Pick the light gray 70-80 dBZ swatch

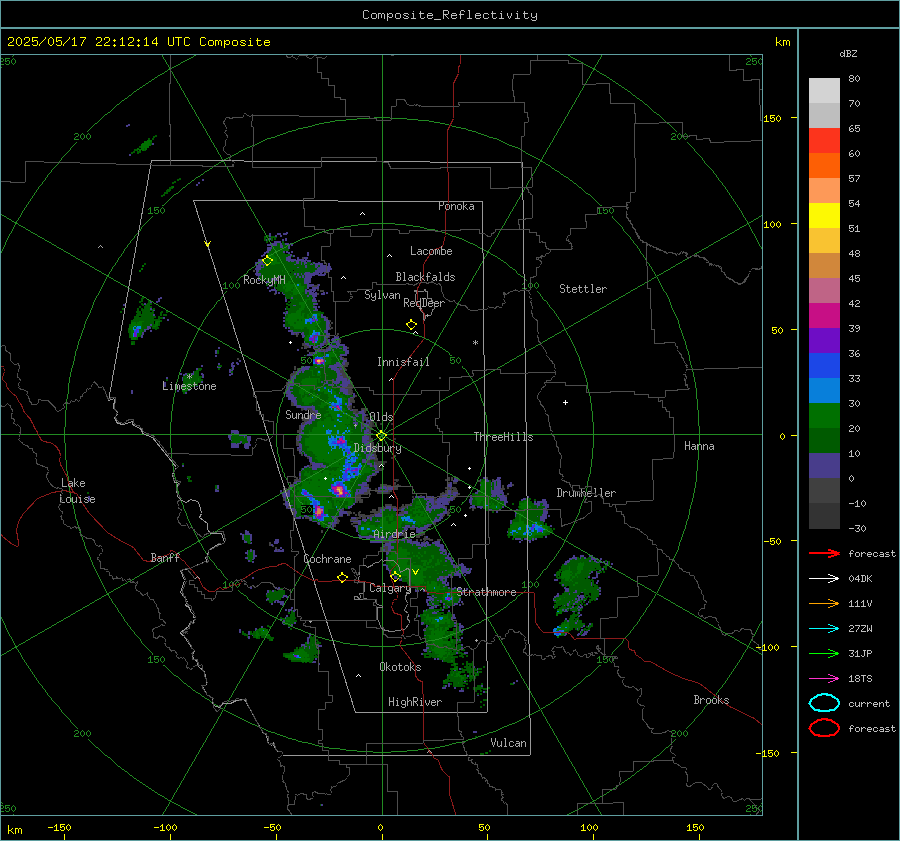pos(824,91)
